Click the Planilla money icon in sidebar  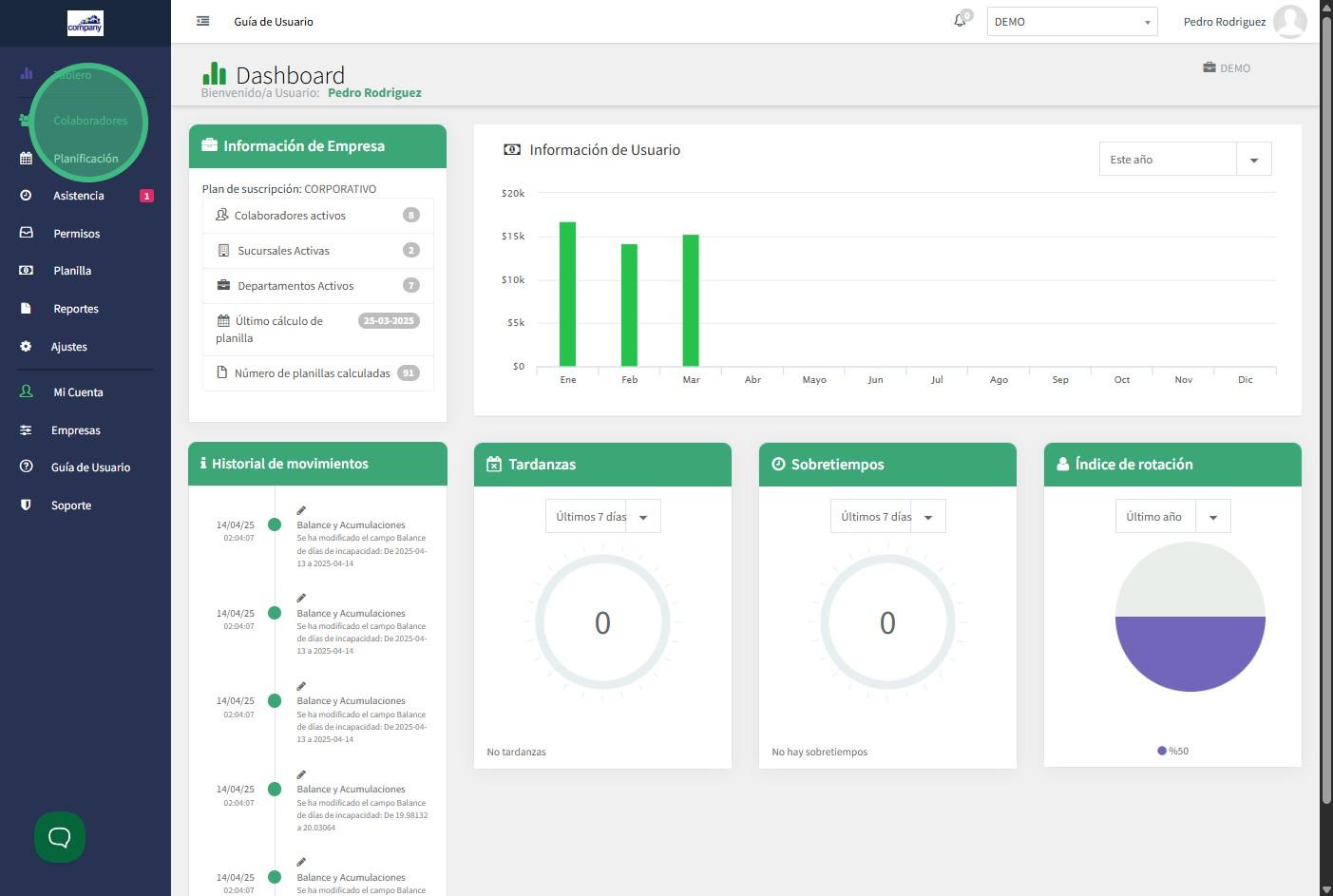(26, 271)
